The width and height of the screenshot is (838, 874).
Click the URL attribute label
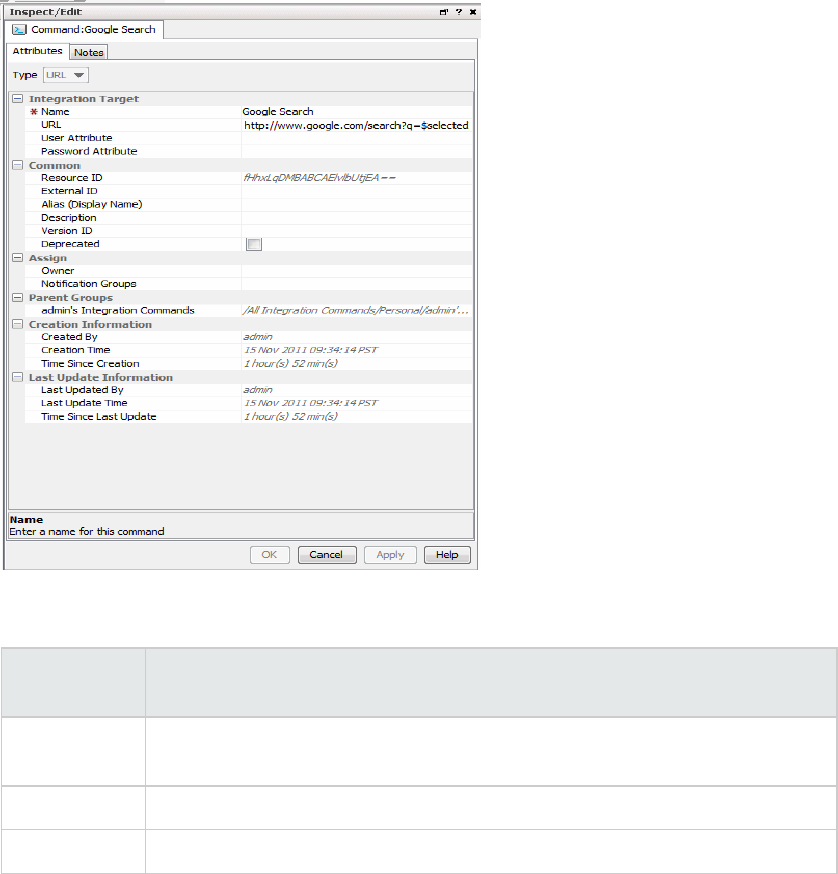click(x=51, y=125)
